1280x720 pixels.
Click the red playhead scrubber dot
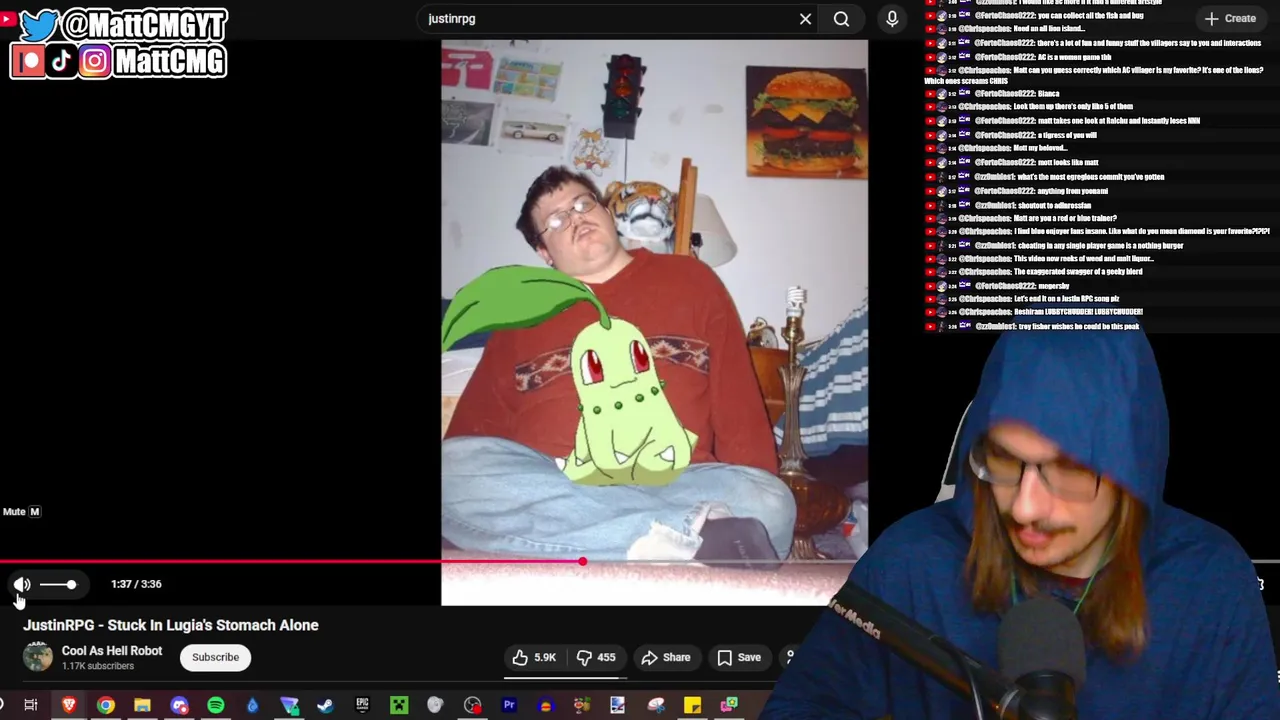pyautogui.click(x=582, y=562)
